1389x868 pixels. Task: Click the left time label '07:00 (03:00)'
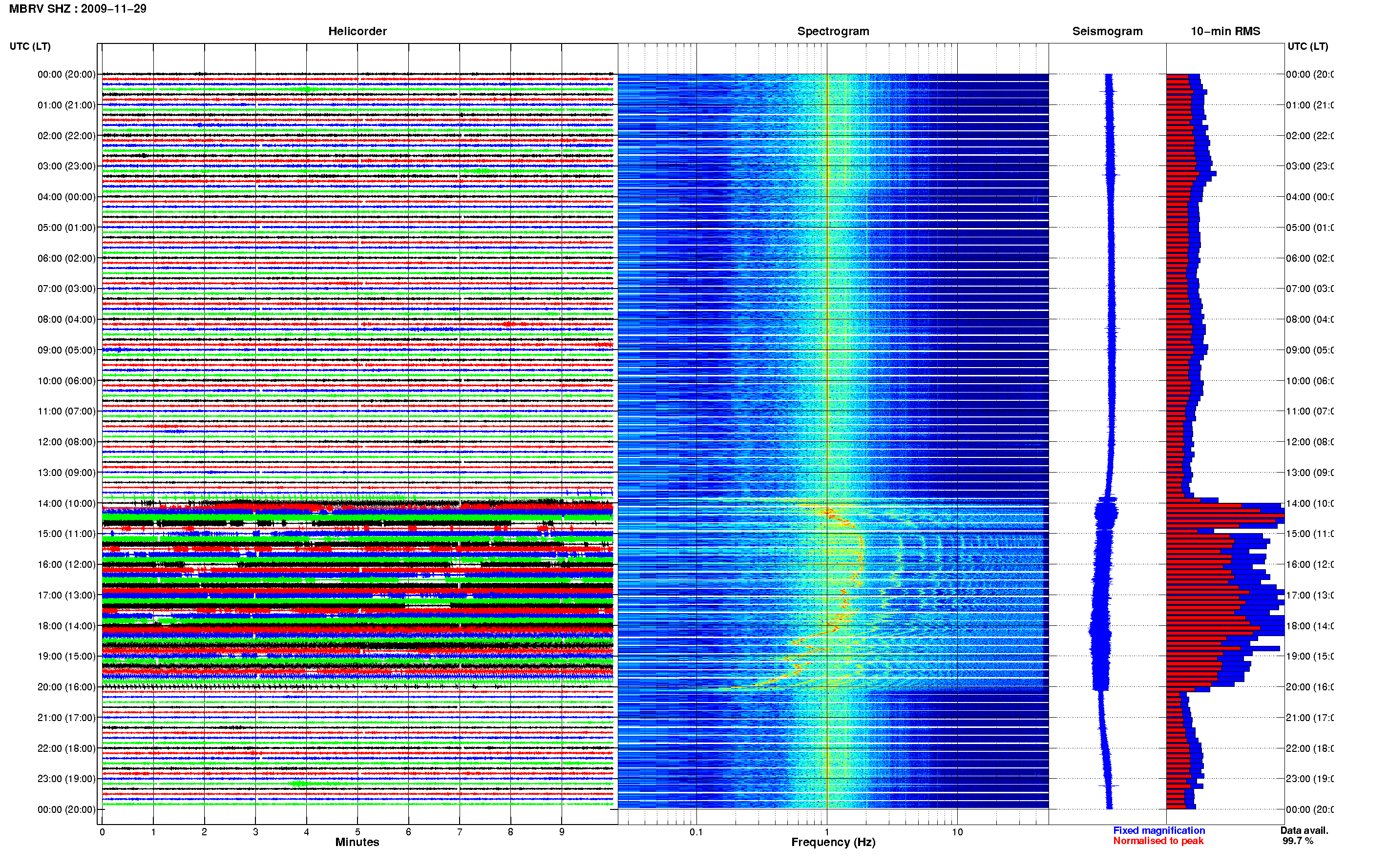66,289
